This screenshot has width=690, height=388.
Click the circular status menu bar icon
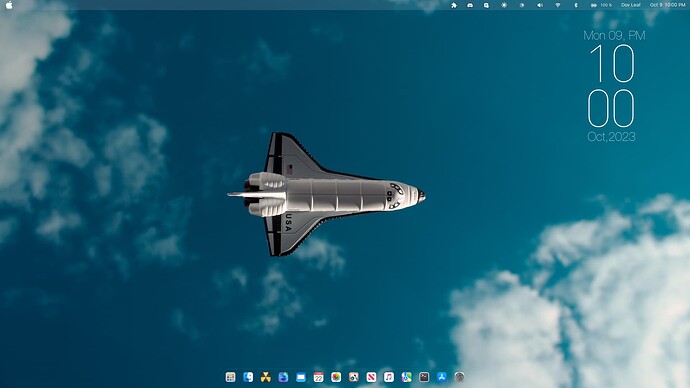(522, 5)
